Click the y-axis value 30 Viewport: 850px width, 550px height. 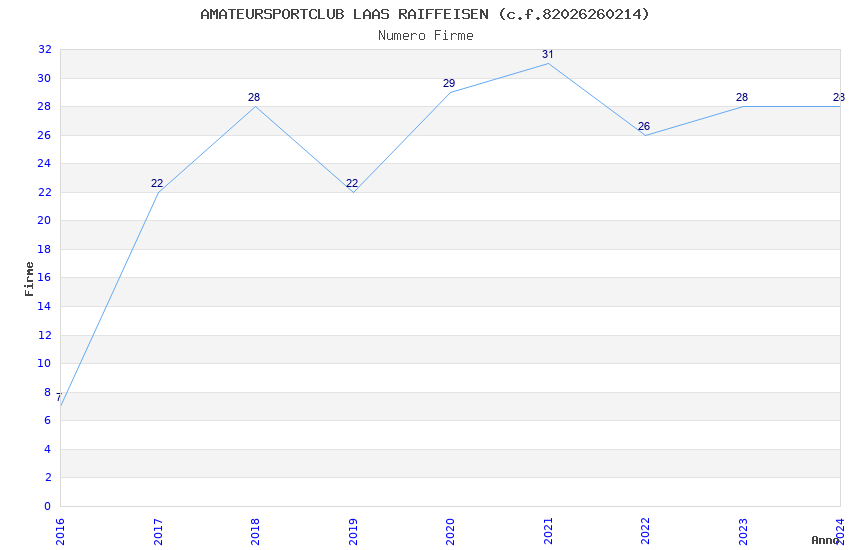point(44,79)
